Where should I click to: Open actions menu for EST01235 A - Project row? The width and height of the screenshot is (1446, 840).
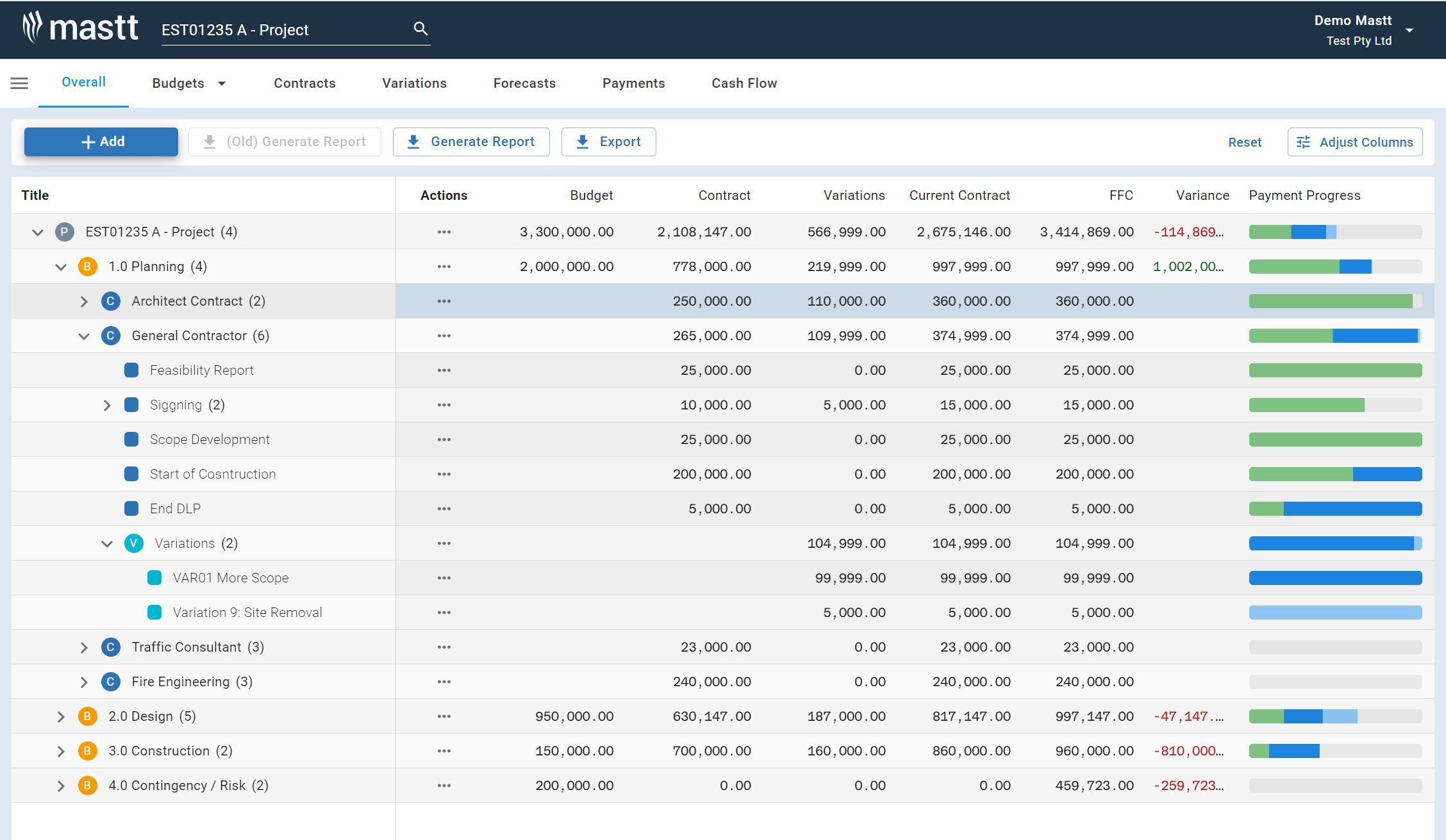pyautogui.click(x=444, y=232)
